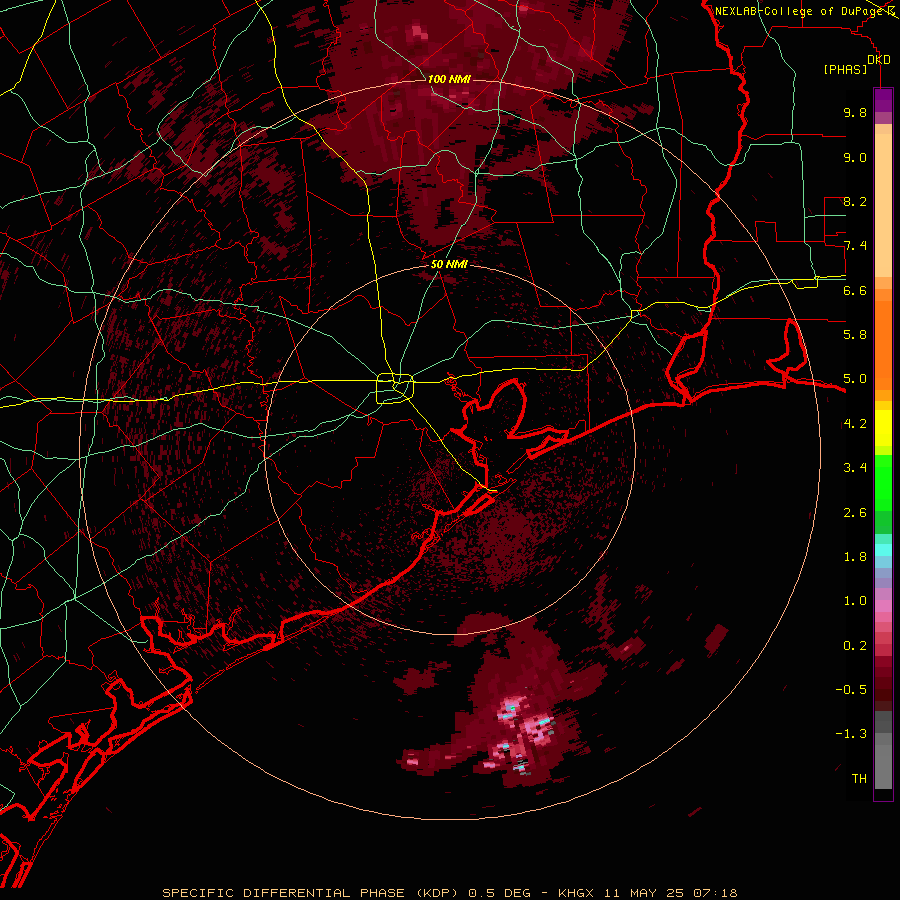900x900 pixels.
Task: Click the 7.4 legend value
Action: (855, 246)
